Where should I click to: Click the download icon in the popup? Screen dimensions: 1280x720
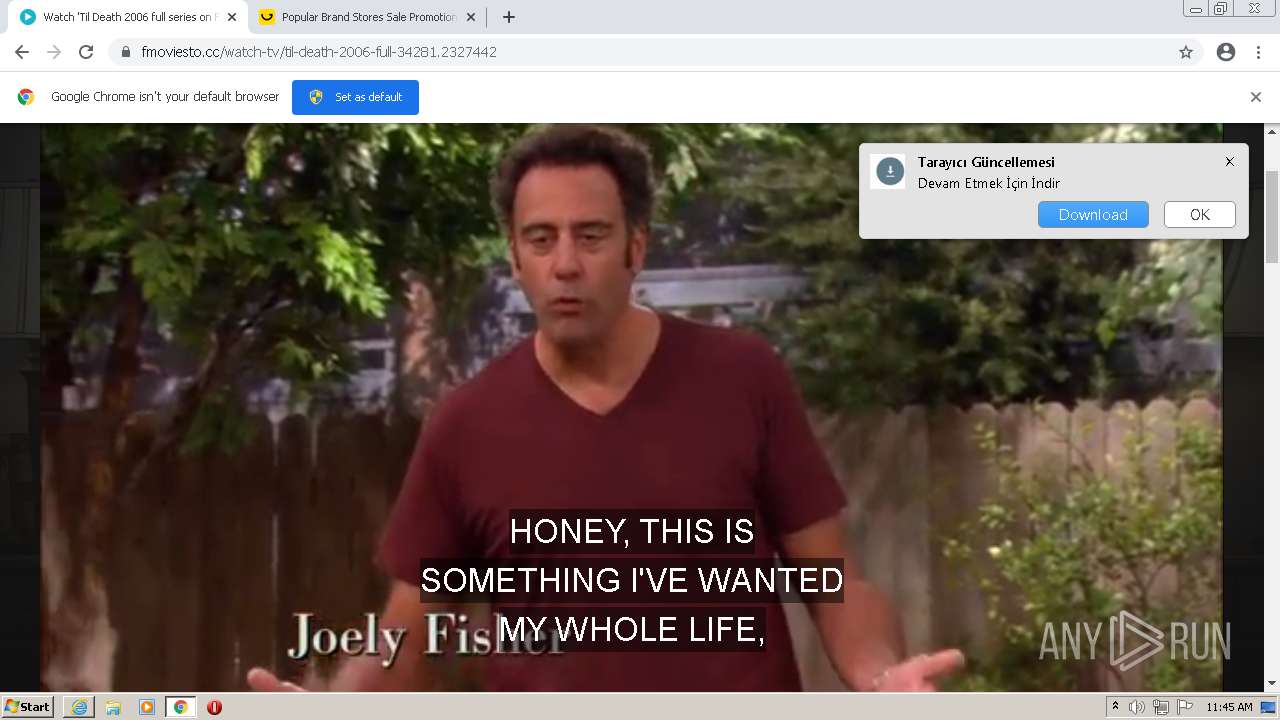tap(889, 172)
